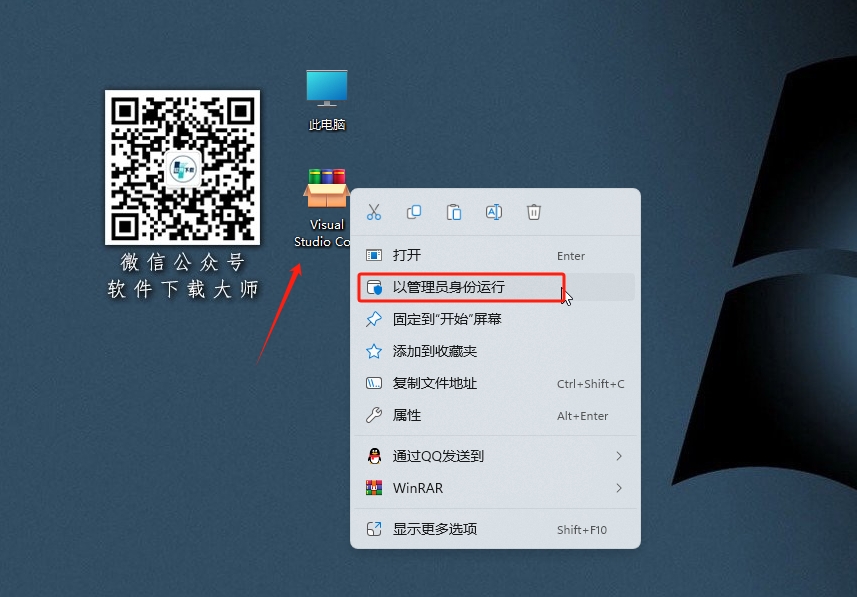Click the Delete trash can icon
This screenshot has width=857, height=597.
point(534,212)
